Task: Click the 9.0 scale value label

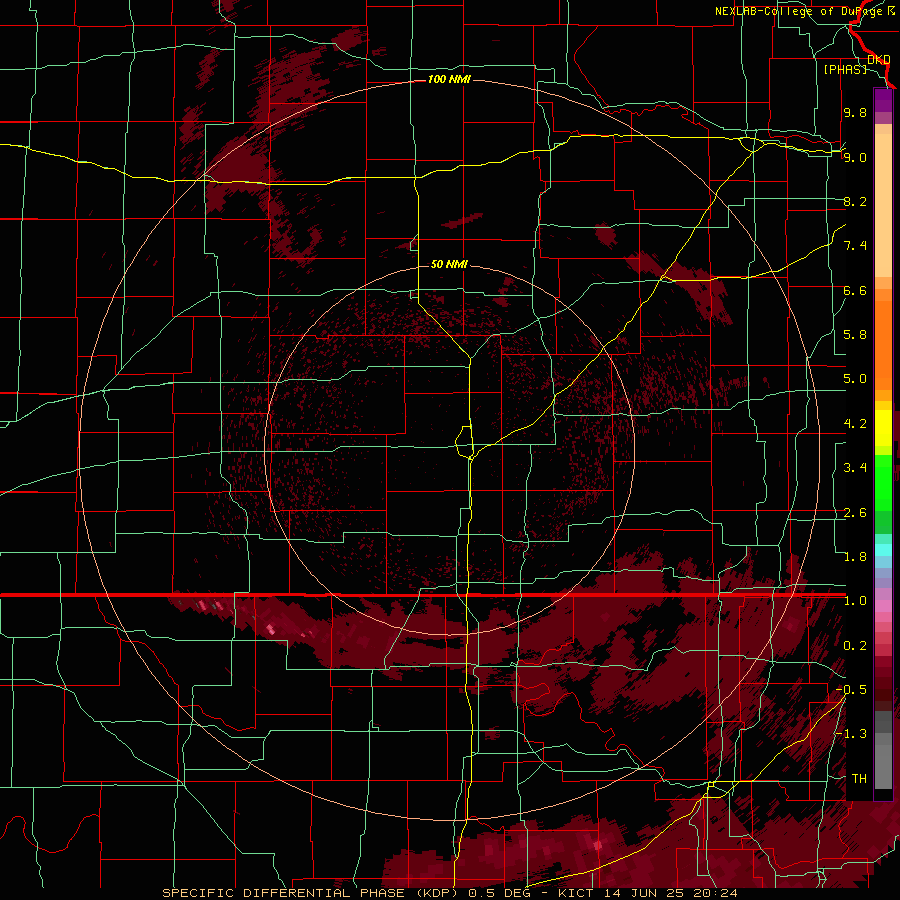Action: tap(855, 157)
